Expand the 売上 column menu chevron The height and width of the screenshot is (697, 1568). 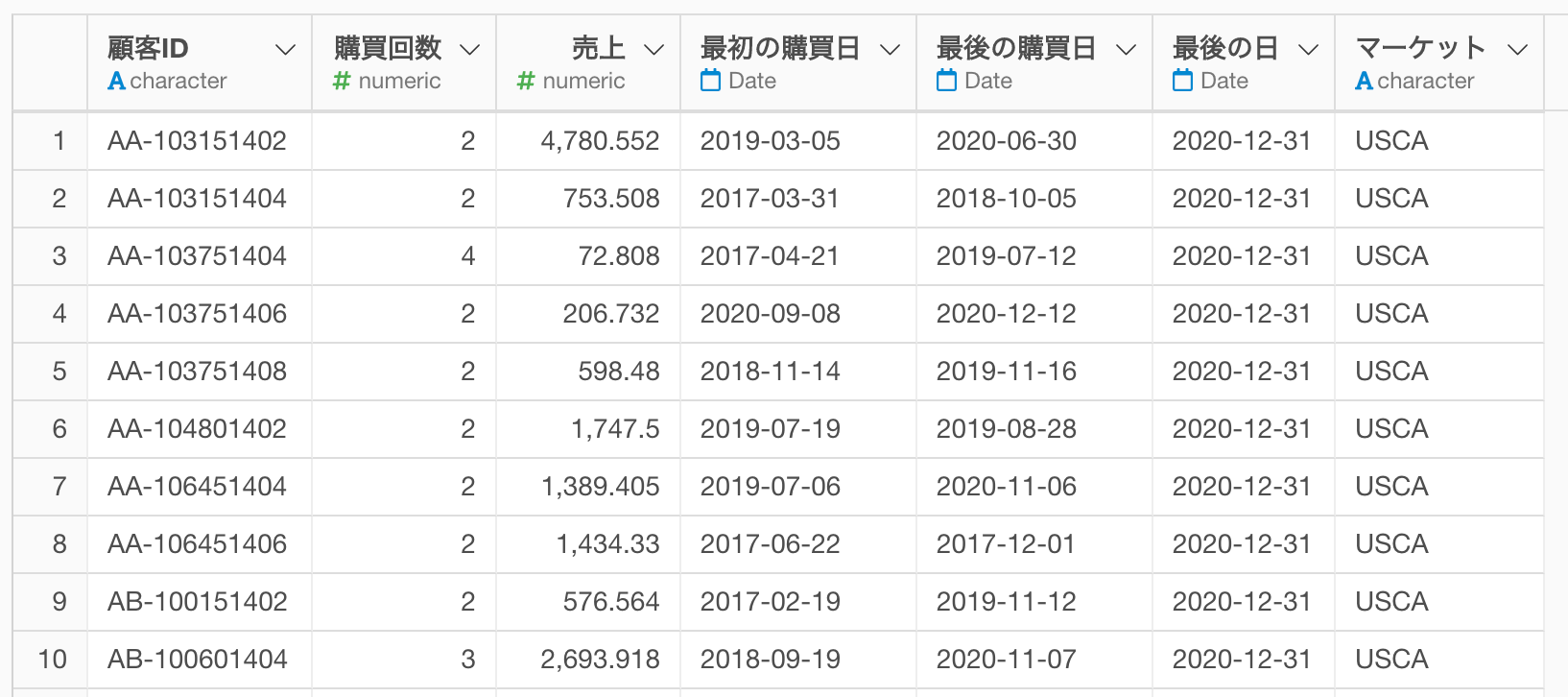[653, 50]
